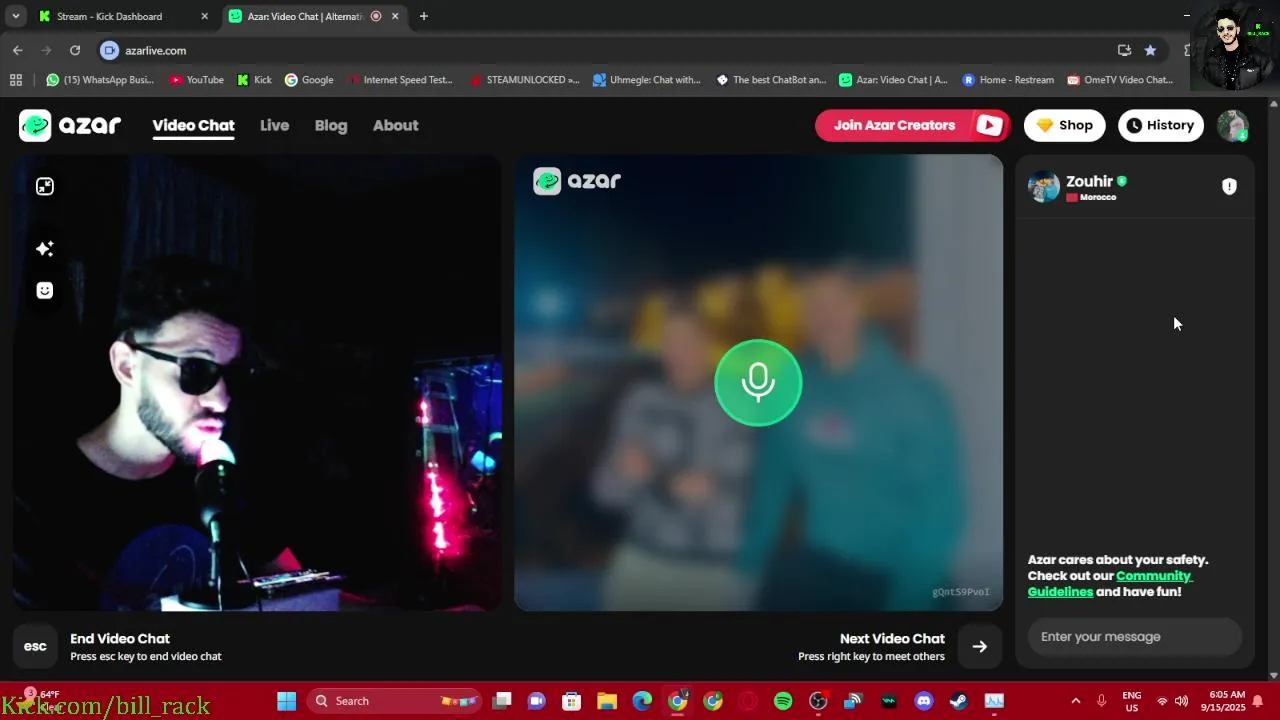Focus the Enter your message field

point(1135,636)
